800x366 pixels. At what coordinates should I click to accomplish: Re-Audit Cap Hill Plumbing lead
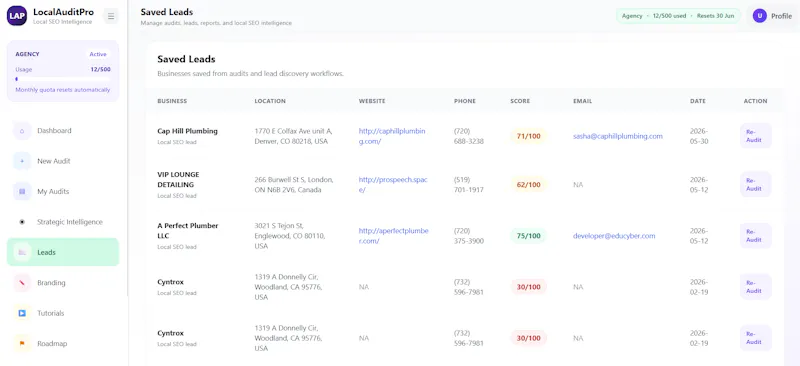click(x=756, y=136)
